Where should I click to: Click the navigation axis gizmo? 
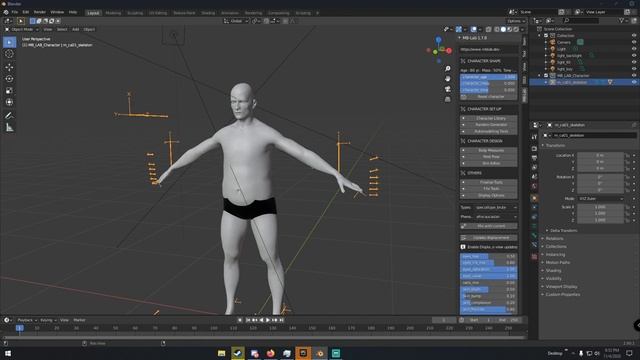[439, 50]
